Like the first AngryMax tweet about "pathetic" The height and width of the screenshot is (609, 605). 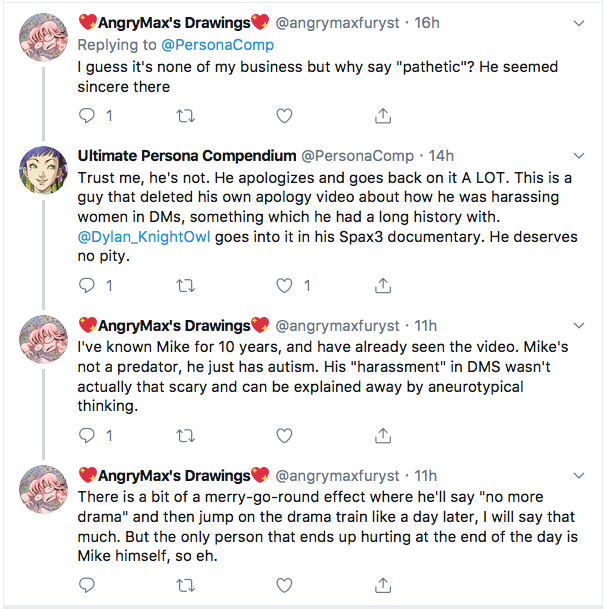click(285, 116)
